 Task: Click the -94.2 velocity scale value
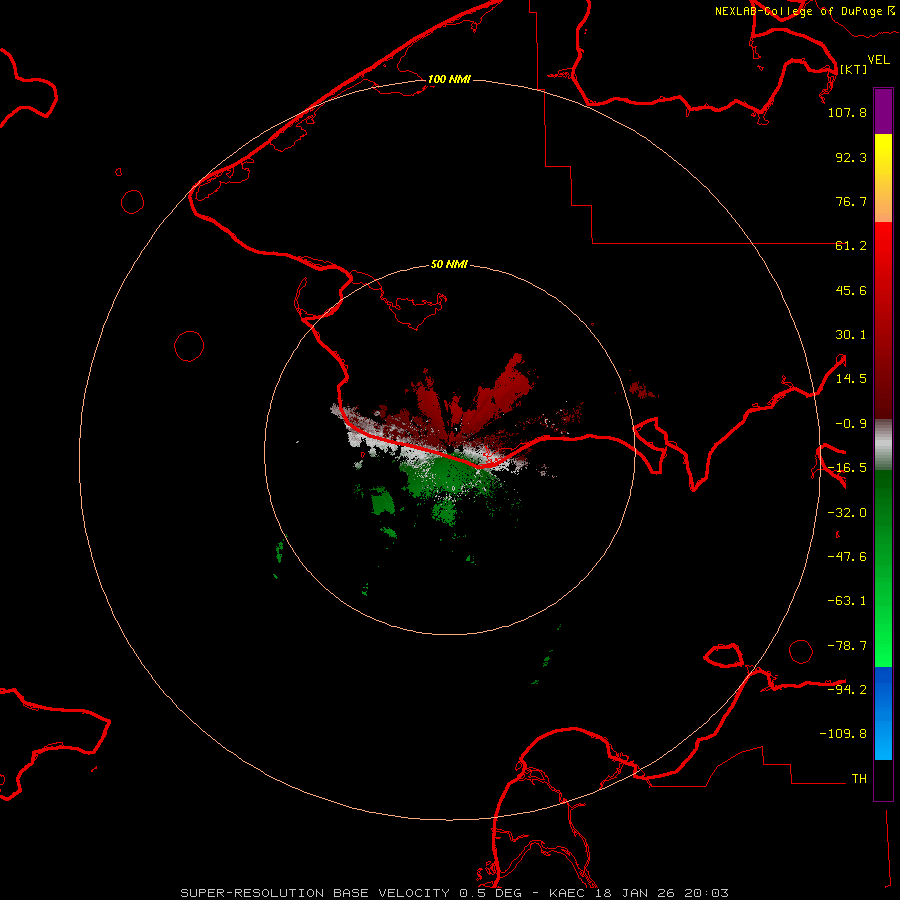tap(847, 689)
